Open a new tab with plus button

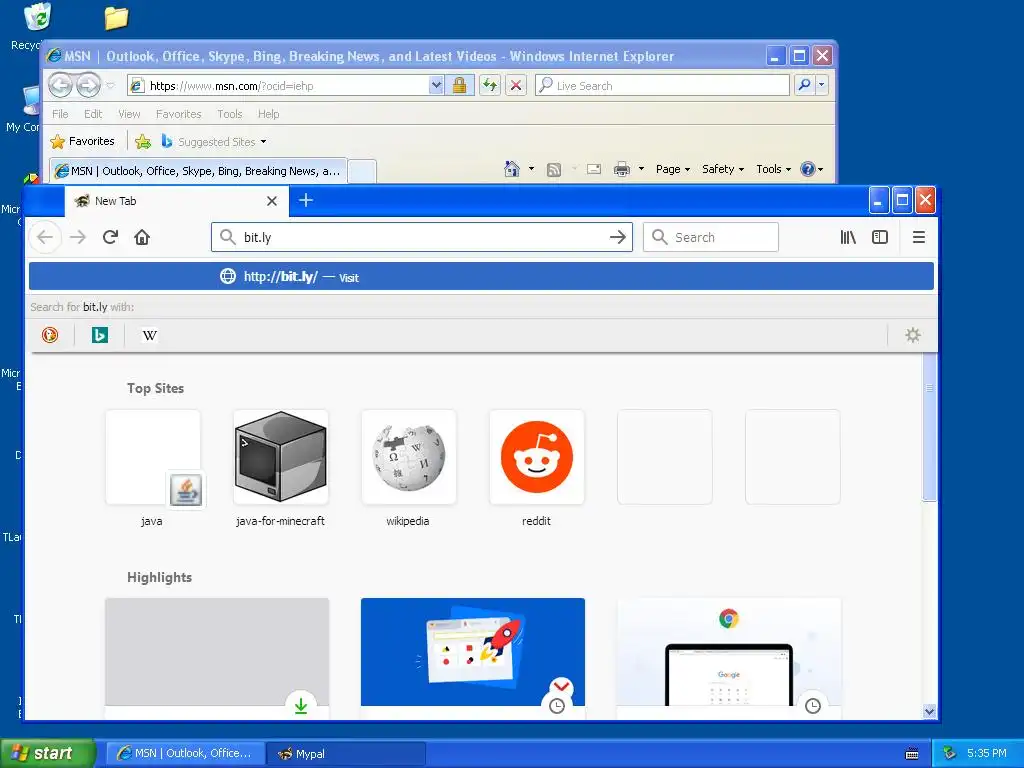[306, 200]
